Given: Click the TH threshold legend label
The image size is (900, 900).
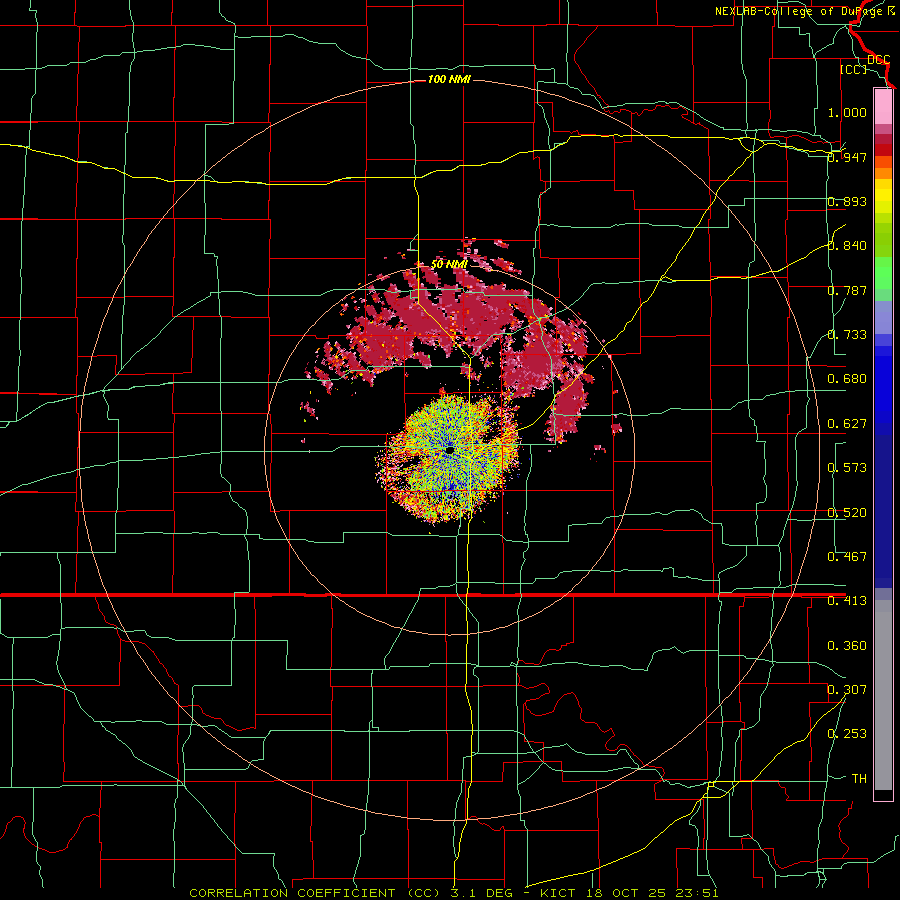Looking at the screenshot, I should 859,779.
